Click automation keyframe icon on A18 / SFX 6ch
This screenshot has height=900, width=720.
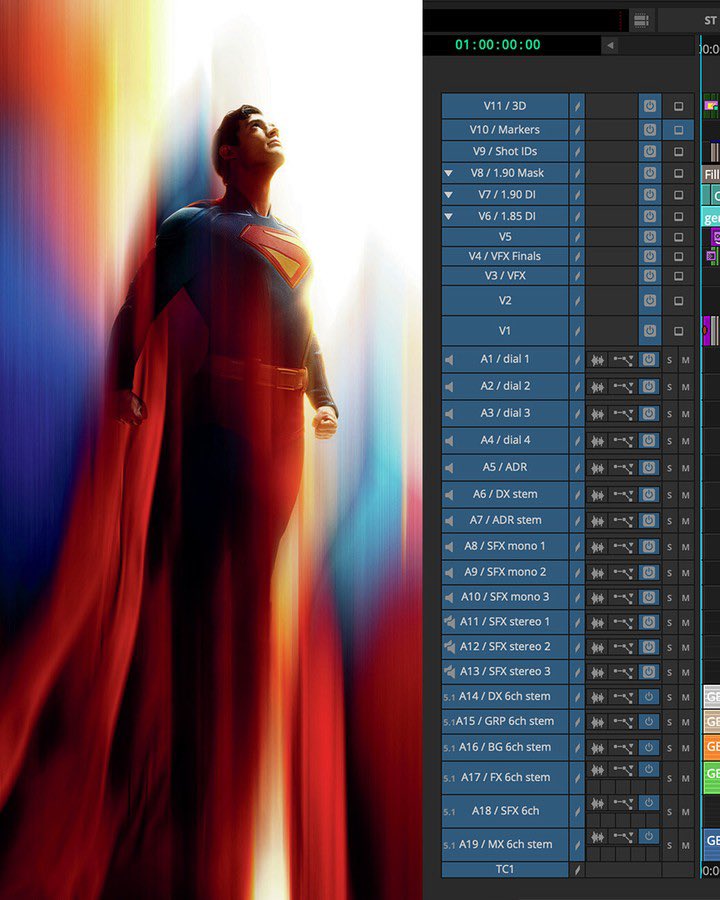[623, 803]
